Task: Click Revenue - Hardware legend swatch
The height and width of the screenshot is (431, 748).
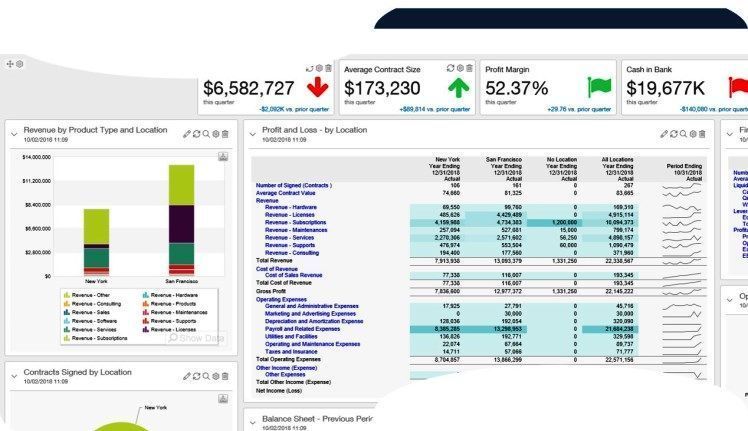Action: click(x=145, y=295)
